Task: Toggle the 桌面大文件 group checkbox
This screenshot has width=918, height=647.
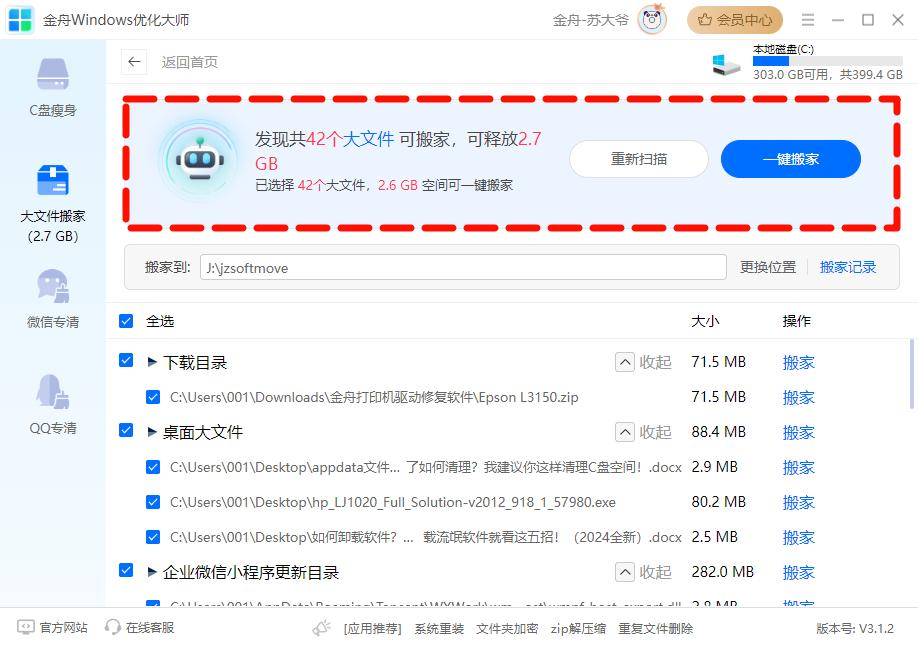Action: pos(126,430)
